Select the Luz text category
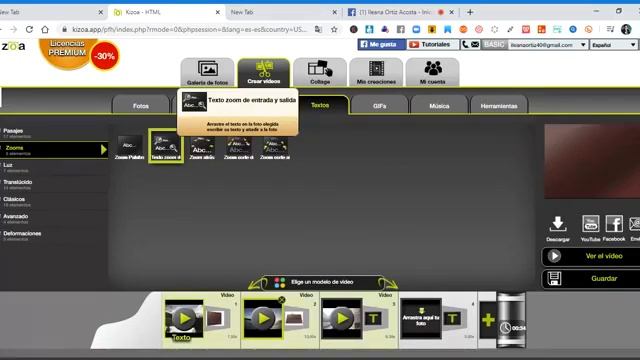This screenshot has width=640, height=360. (x=54, y=167)
